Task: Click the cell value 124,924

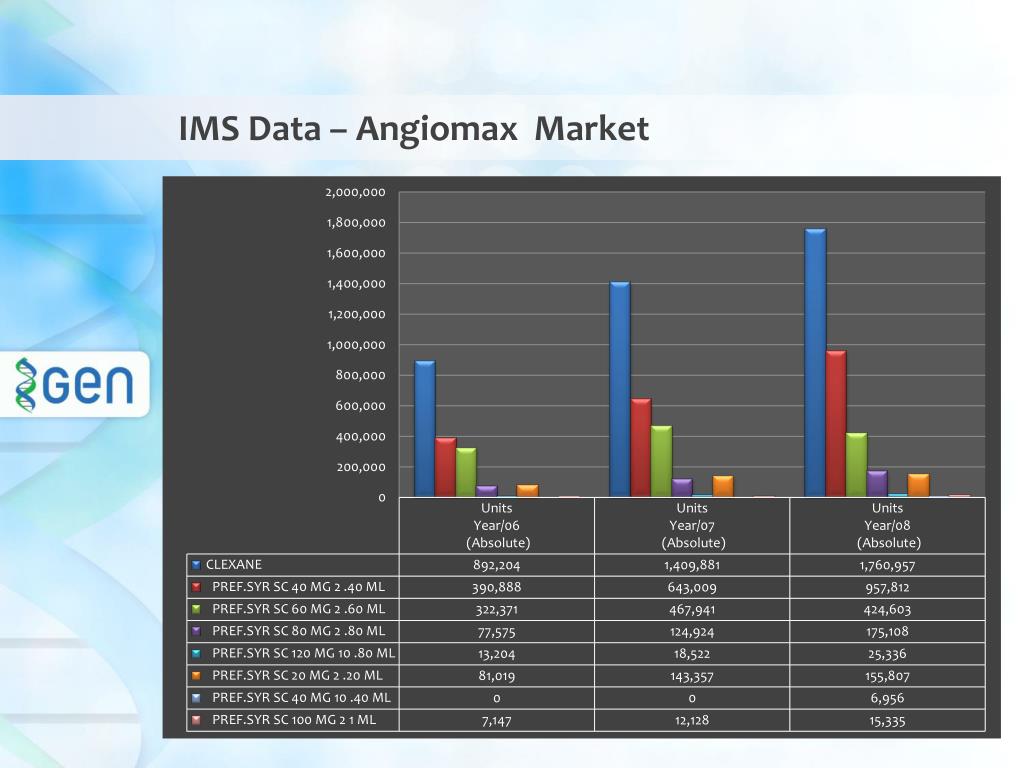Action: tap(692, 632)
